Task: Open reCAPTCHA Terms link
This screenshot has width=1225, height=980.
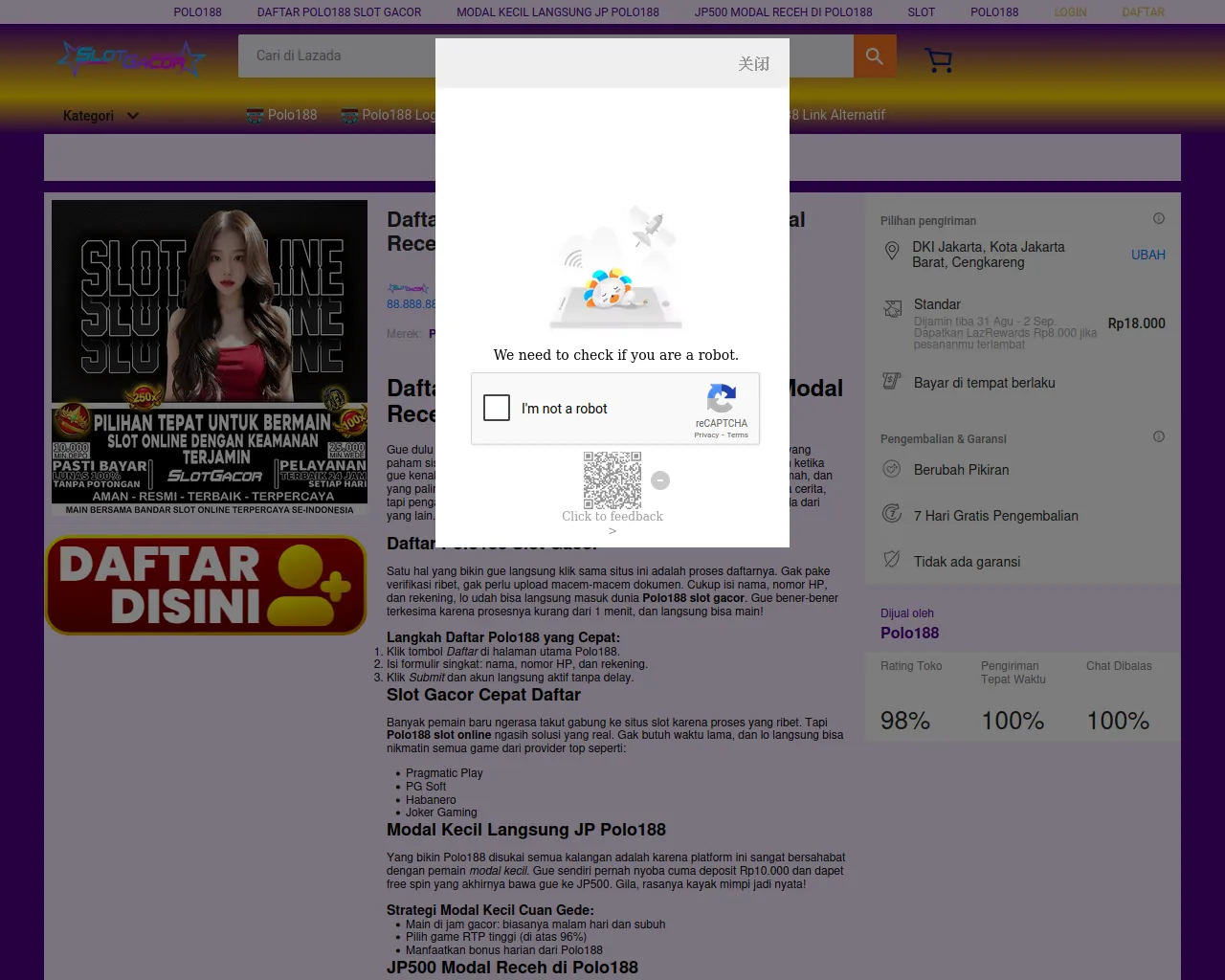Action: (738, 435)
